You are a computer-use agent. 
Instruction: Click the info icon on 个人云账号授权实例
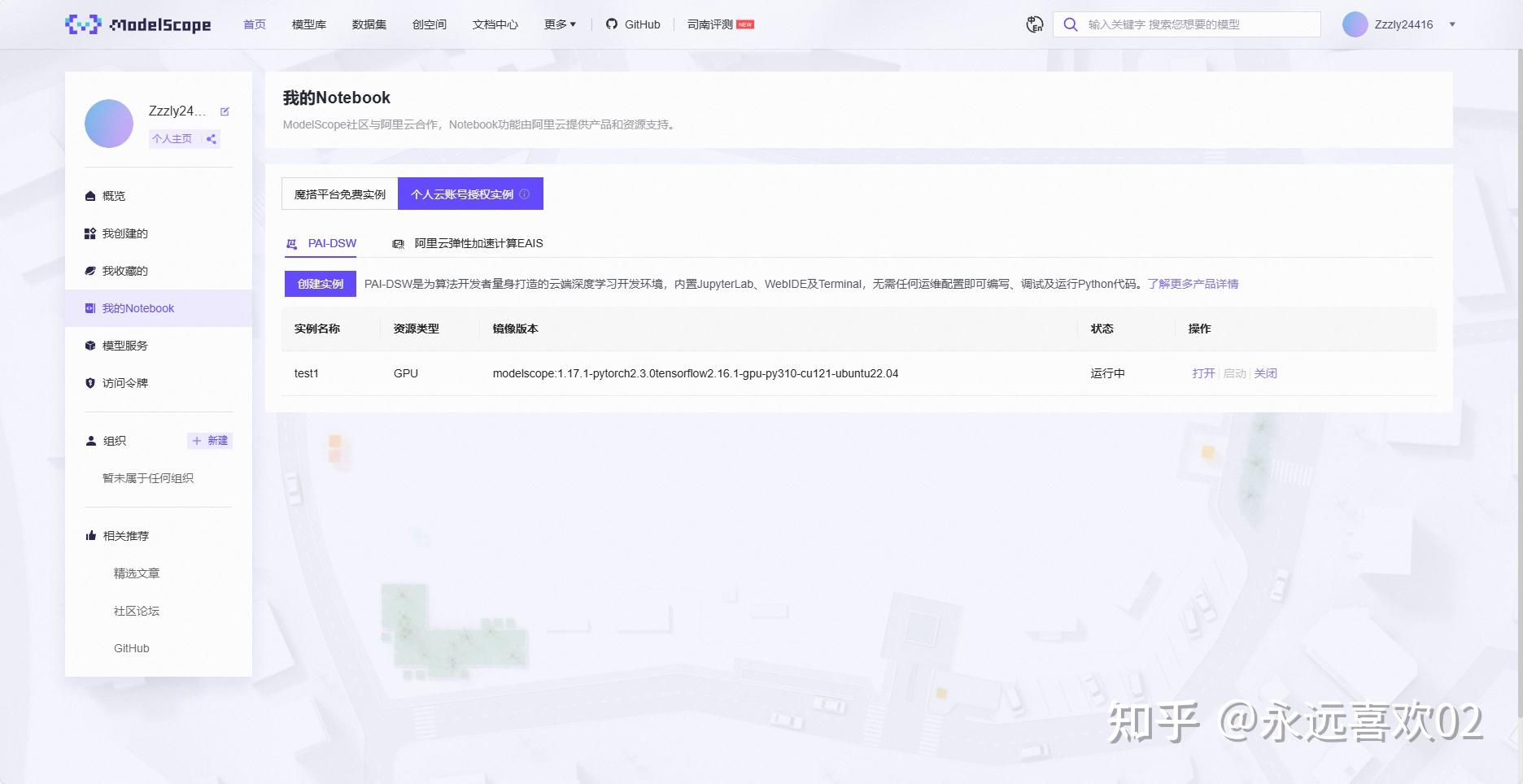[525, 194]
